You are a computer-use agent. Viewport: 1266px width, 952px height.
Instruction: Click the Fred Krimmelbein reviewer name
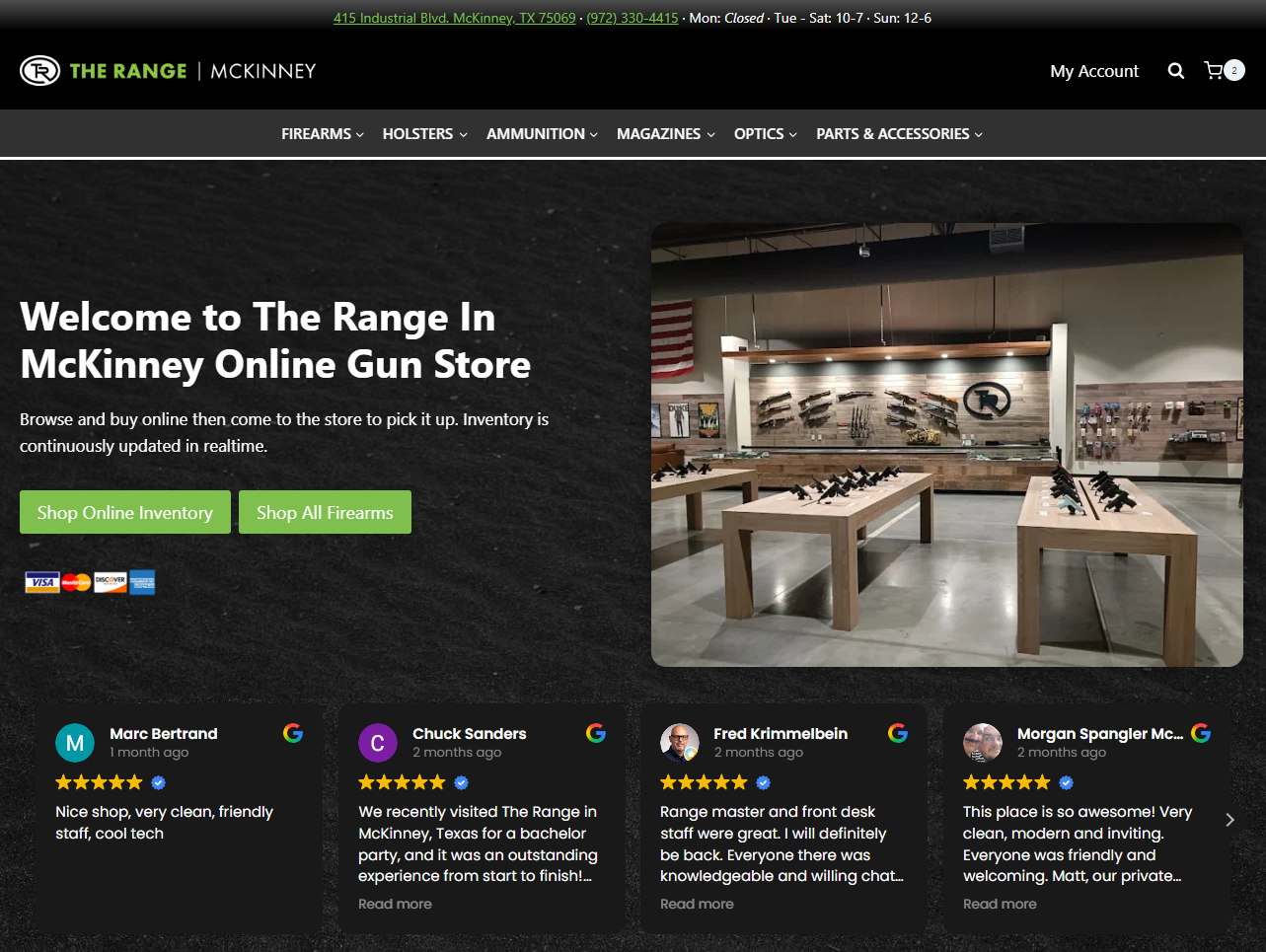click(x=781, y=733)
